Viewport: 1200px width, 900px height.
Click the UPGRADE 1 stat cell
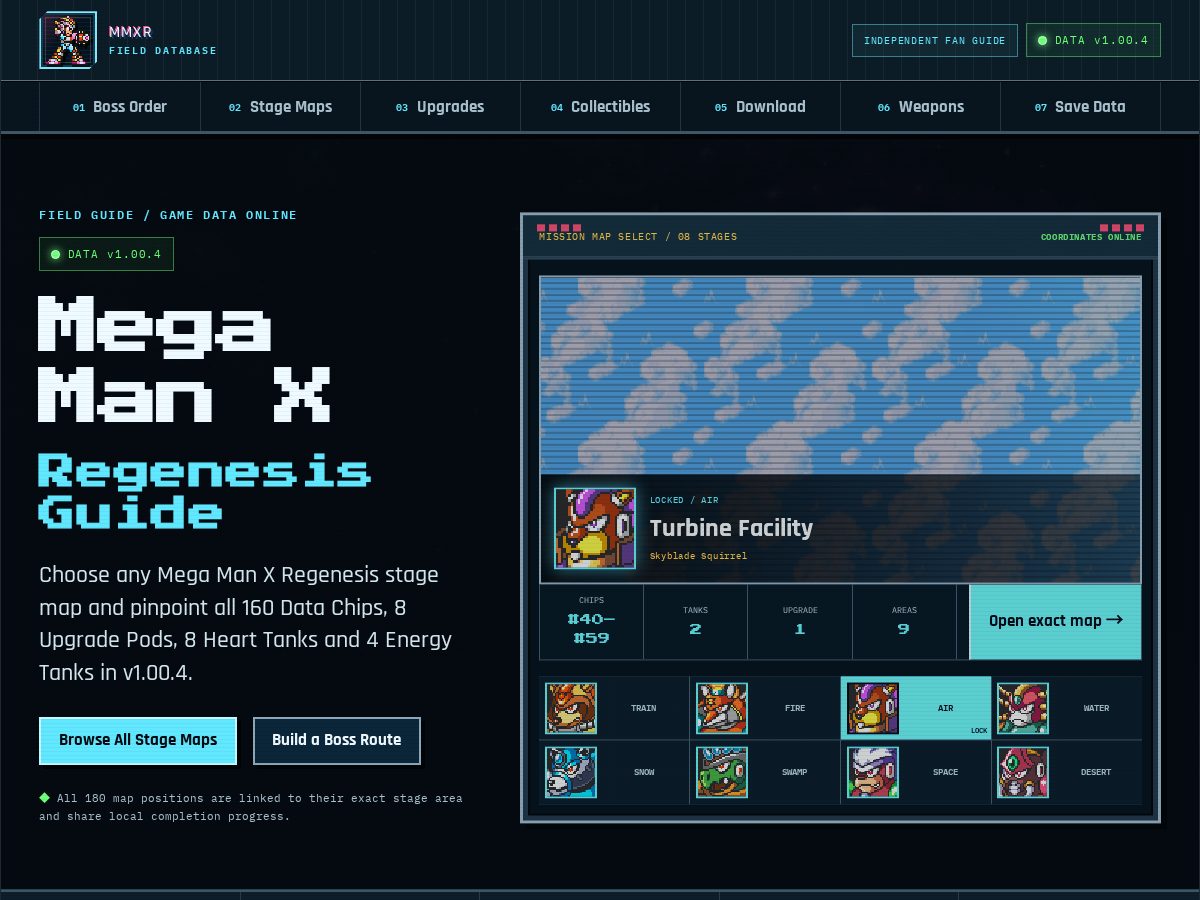800,622
